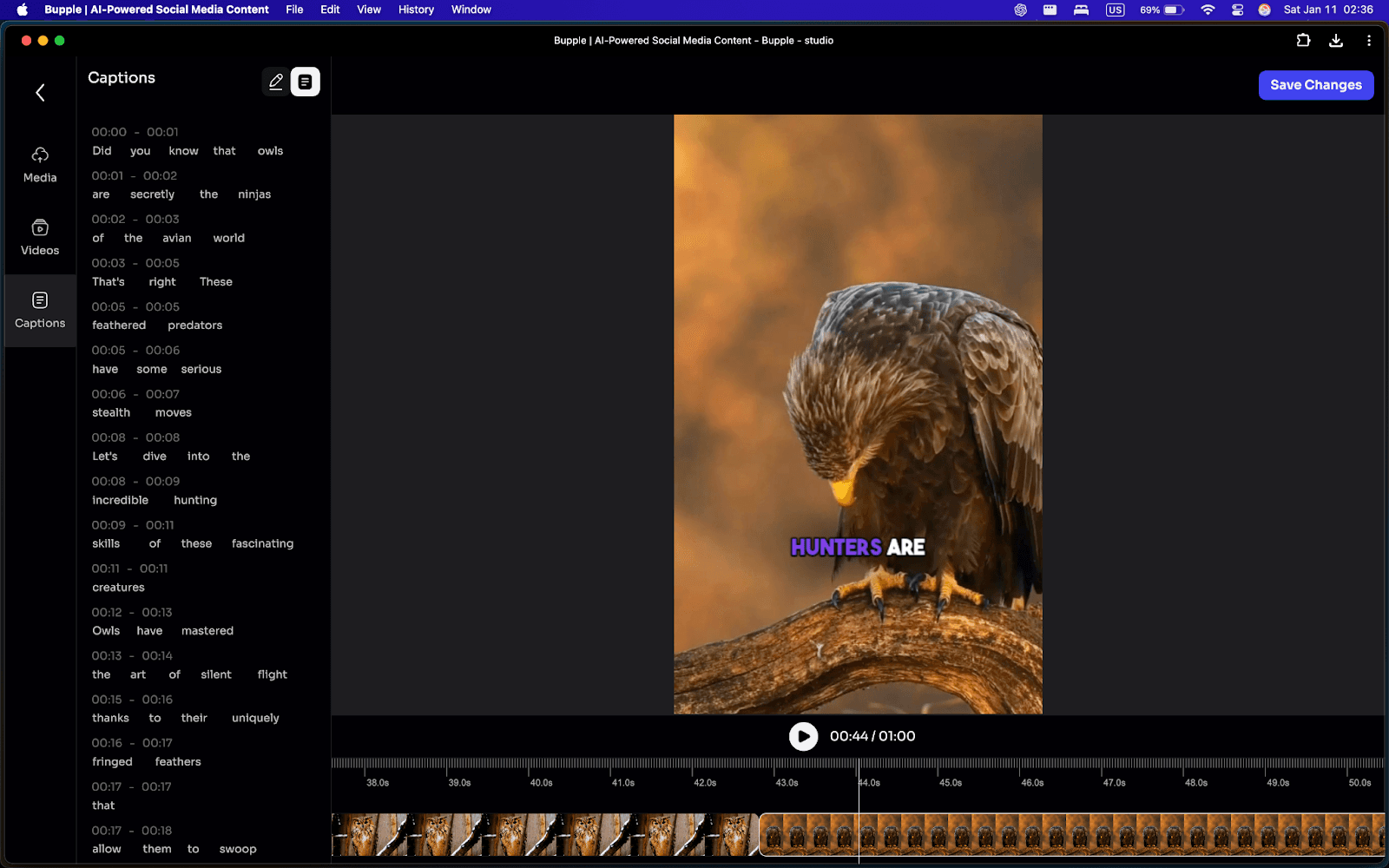The width and height of the screenshot is (1389, 868).
Task: Select caption word "predators"
Action: [195, 325]
